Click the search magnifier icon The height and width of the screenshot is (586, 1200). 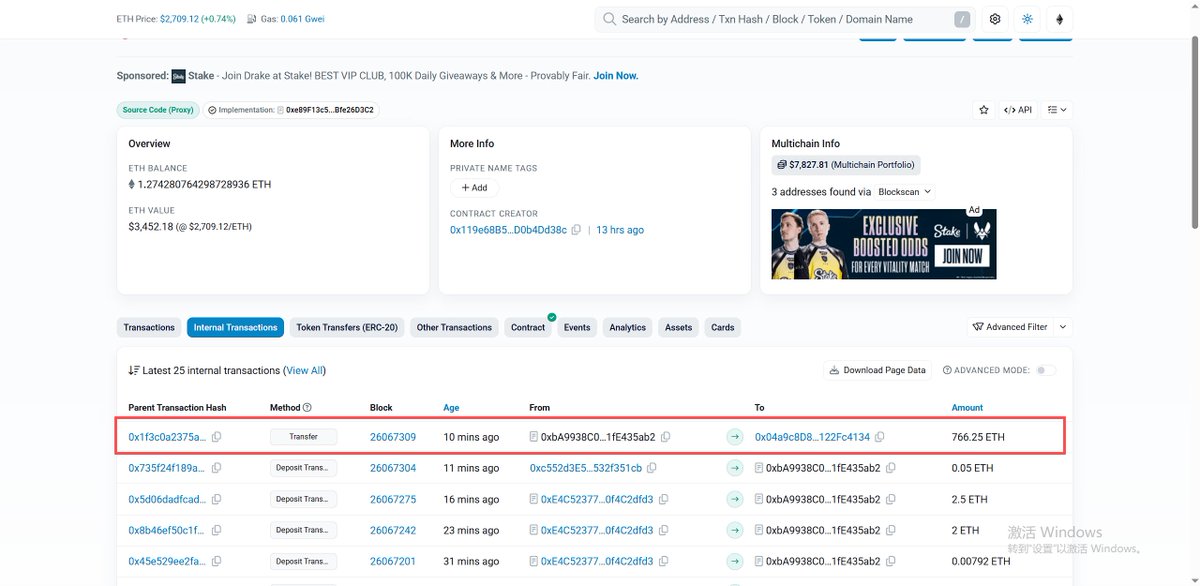(609, 19)
